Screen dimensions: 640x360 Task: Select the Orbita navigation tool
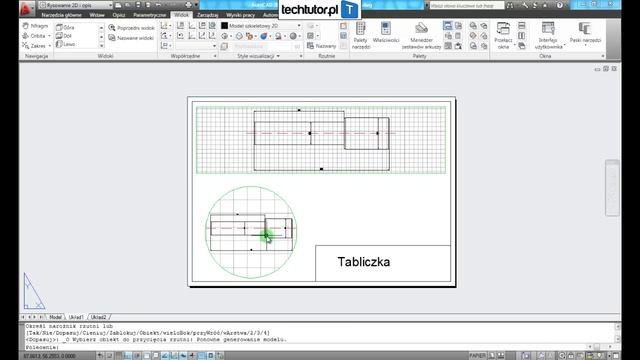coord(34,36)
